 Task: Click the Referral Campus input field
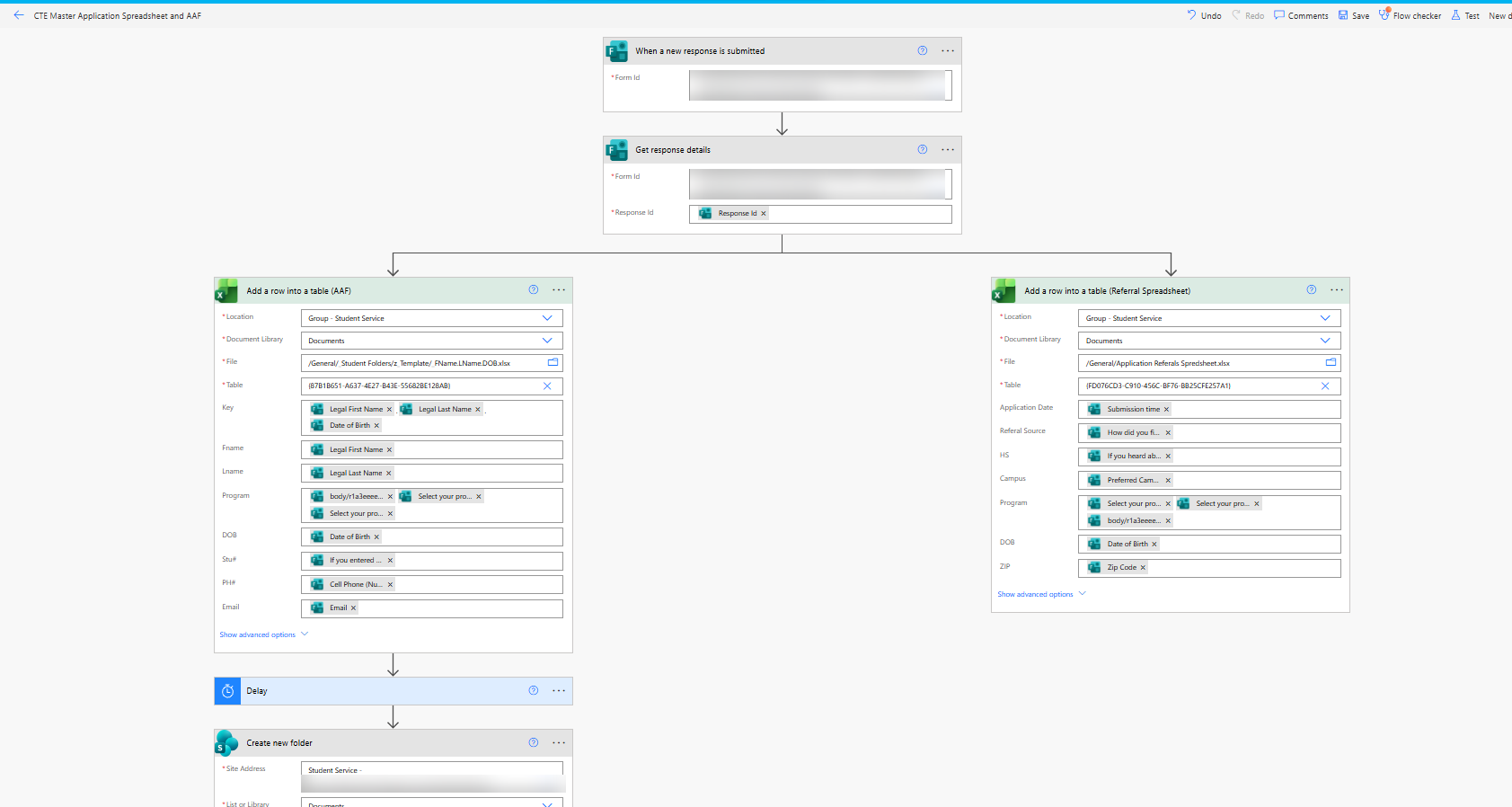(x=1209, y=480)
